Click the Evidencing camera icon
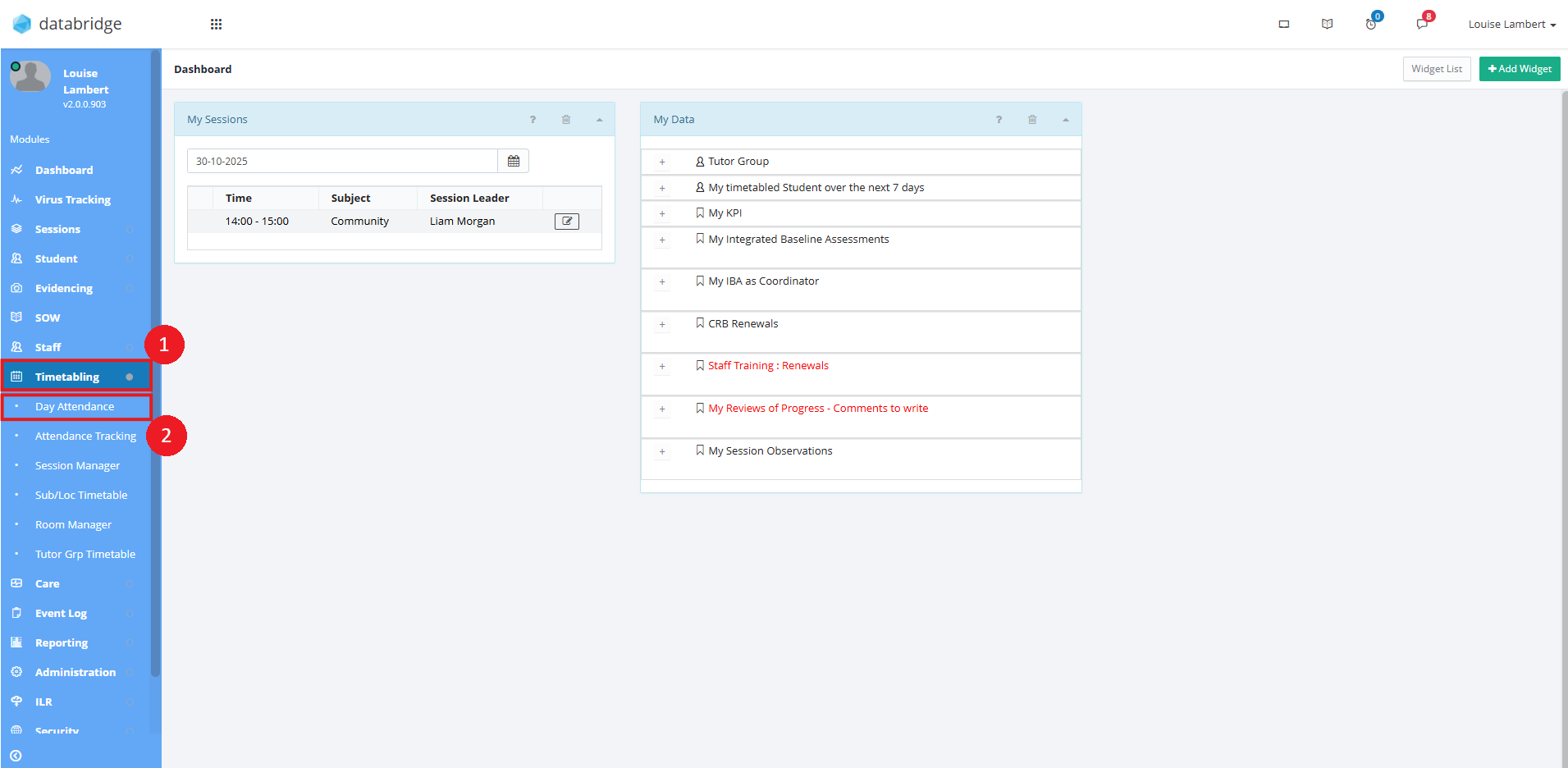 [x=16, y=288]
